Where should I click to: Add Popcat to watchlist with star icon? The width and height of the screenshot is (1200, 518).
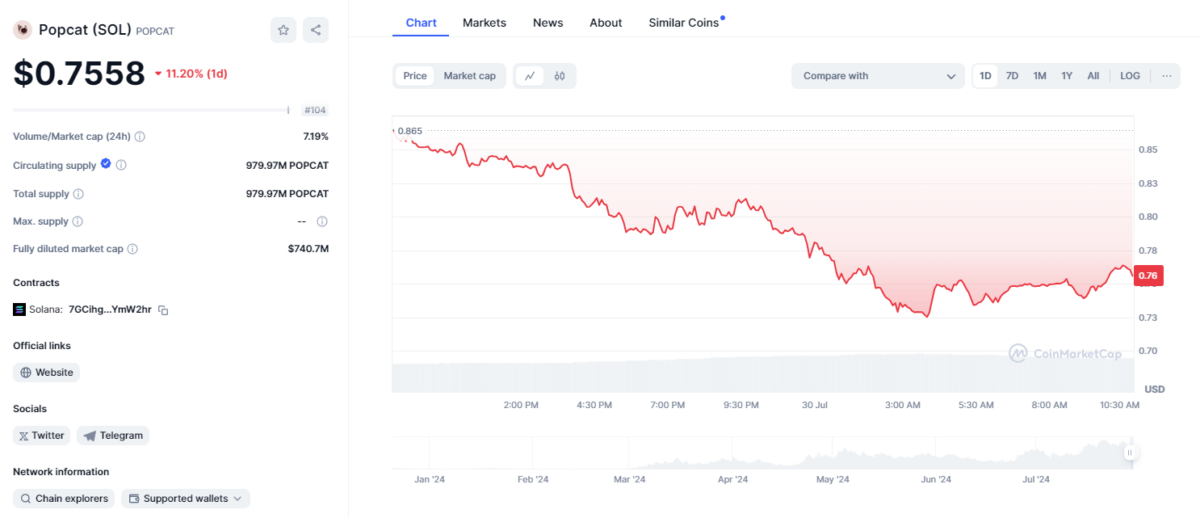click(283, 30)
